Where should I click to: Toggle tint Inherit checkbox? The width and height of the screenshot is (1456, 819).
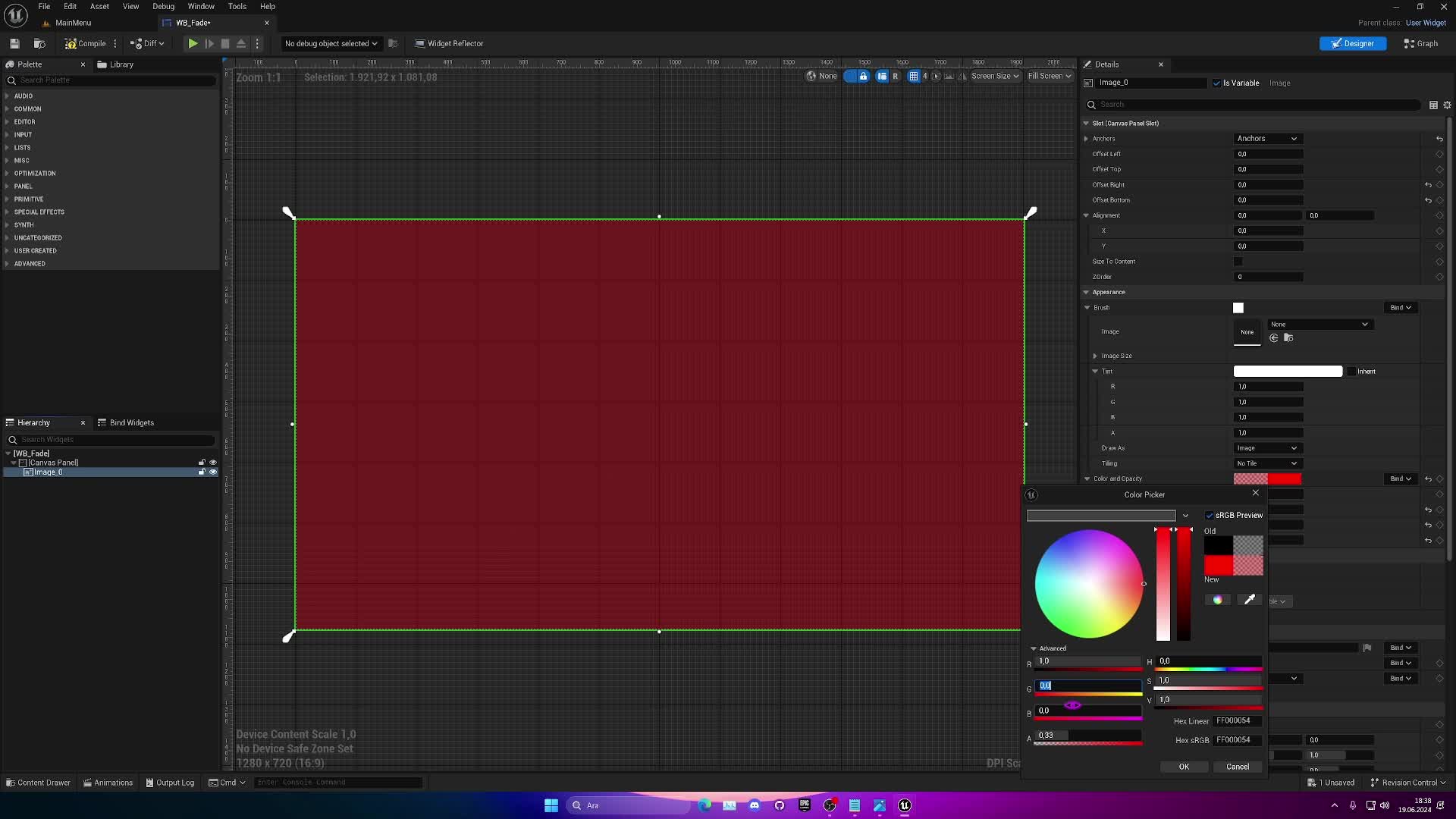tap(1351, 372)
